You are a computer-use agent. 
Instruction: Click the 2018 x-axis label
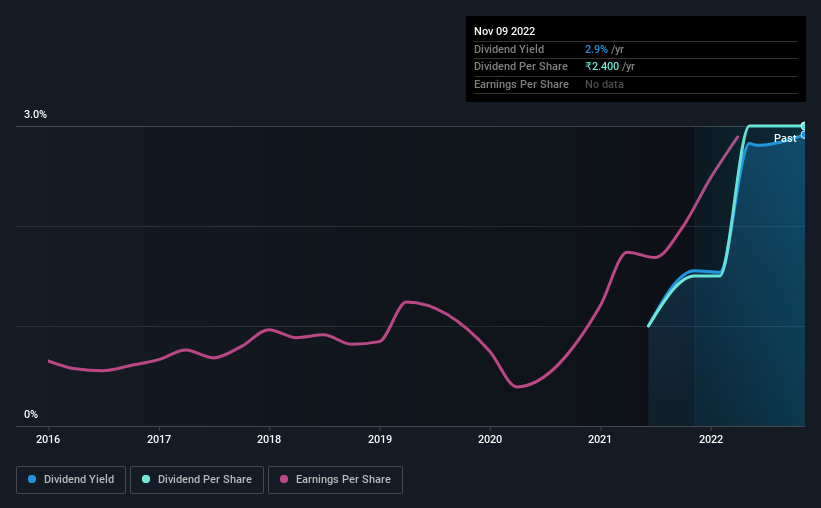point(269,438)
